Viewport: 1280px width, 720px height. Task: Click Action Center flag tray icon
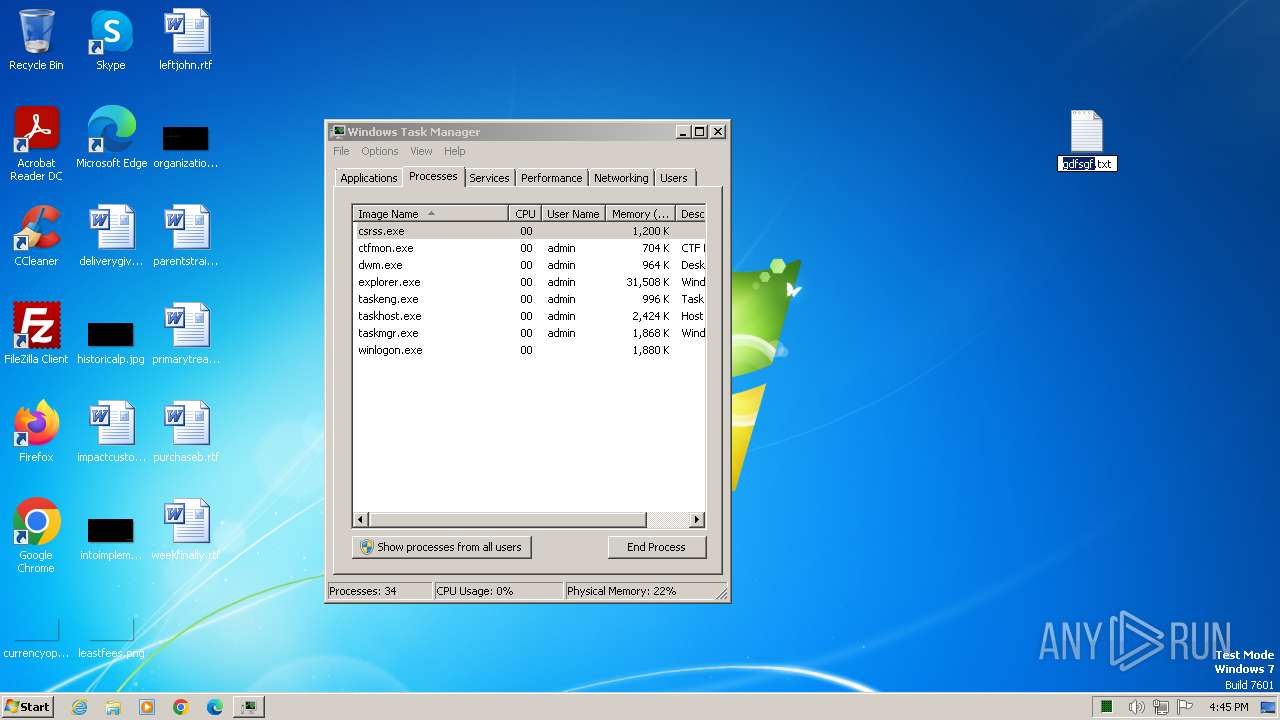[1185, 707]
